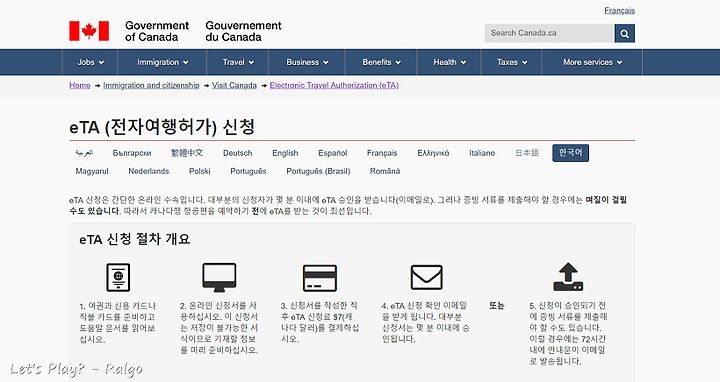Screen dimensions: 720x382
Task: Open Immigration and citizenship breadcrumb
Action: pos(151,85)
